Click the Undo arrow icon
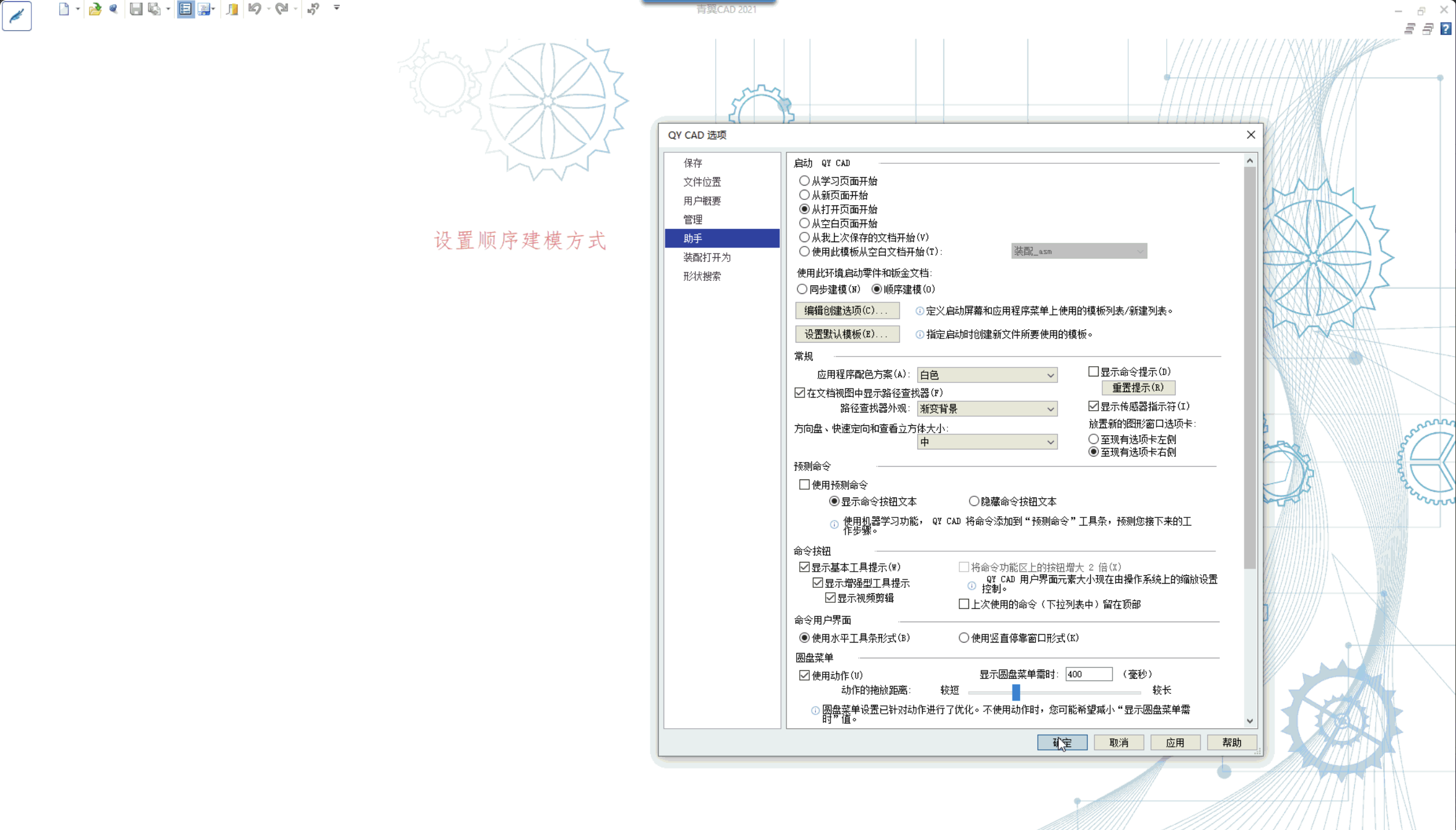This screenshot has height=830, width=1456. [x=255, y=9]
